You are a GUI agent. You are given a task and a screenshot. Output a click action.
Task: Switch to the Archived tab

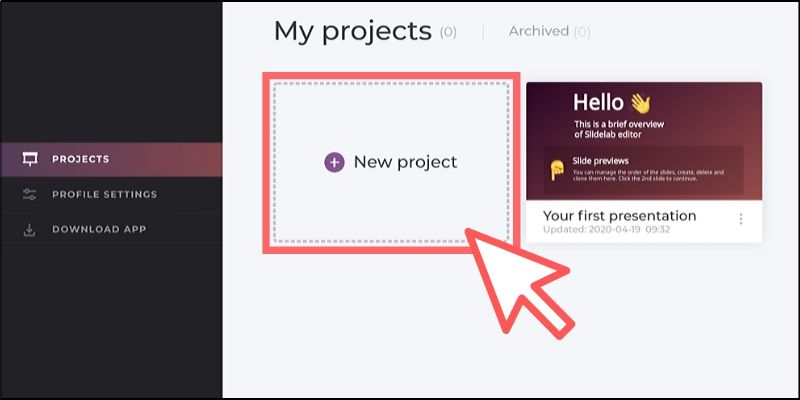pos(539,31)
